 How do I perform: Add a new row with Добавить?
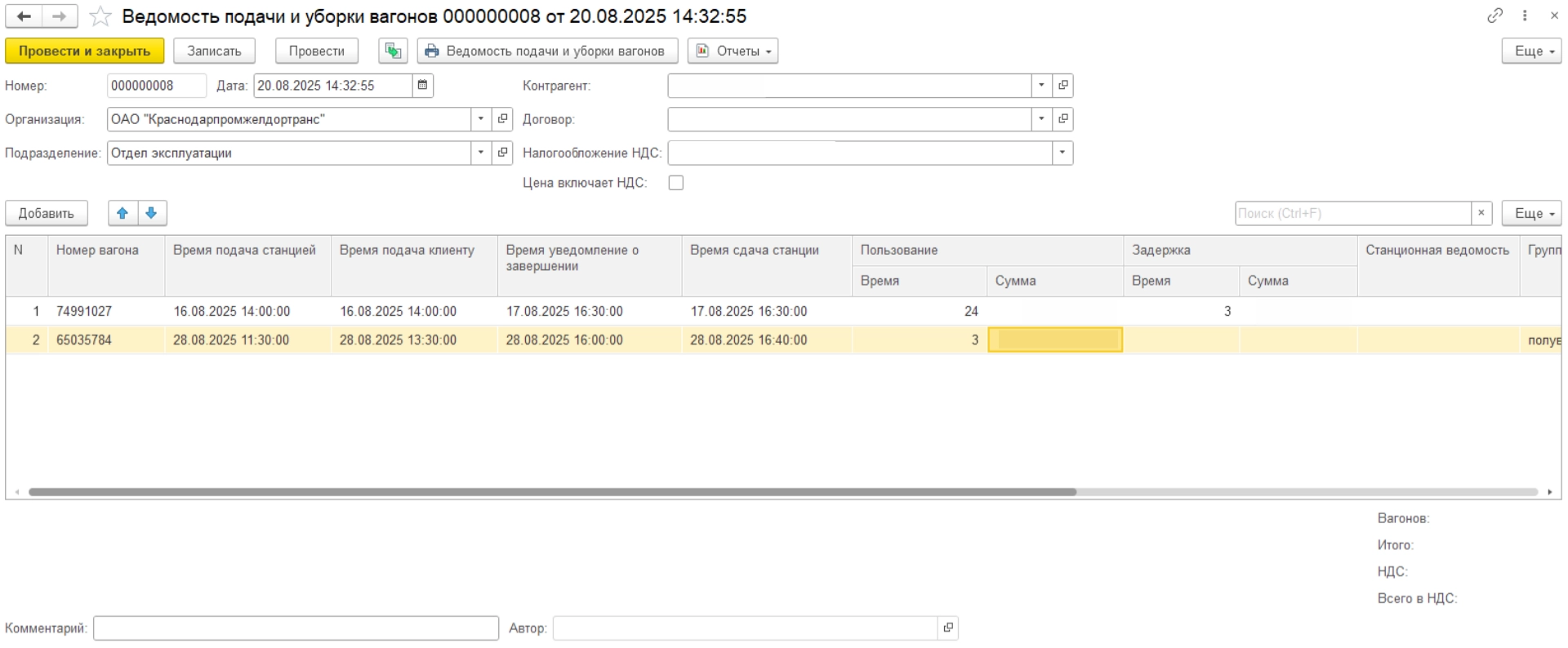pyautogui.click(x=47, y=213)
